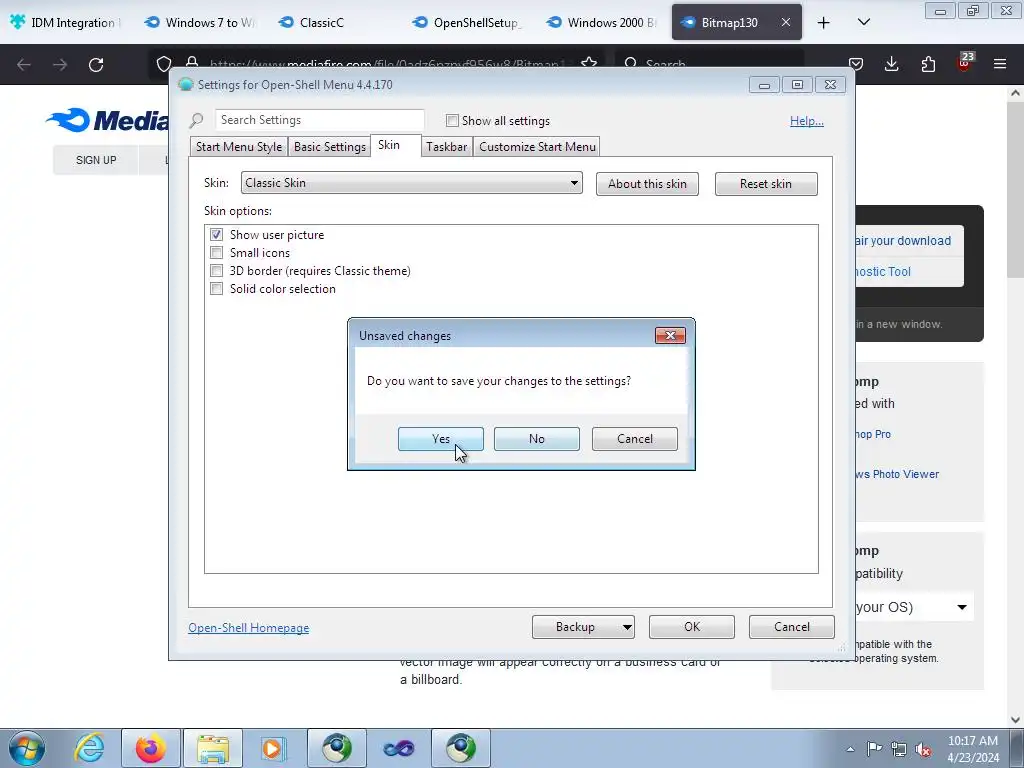Open Firefox downloads panel icon
1024x768 pixels.
coord(891,65)
